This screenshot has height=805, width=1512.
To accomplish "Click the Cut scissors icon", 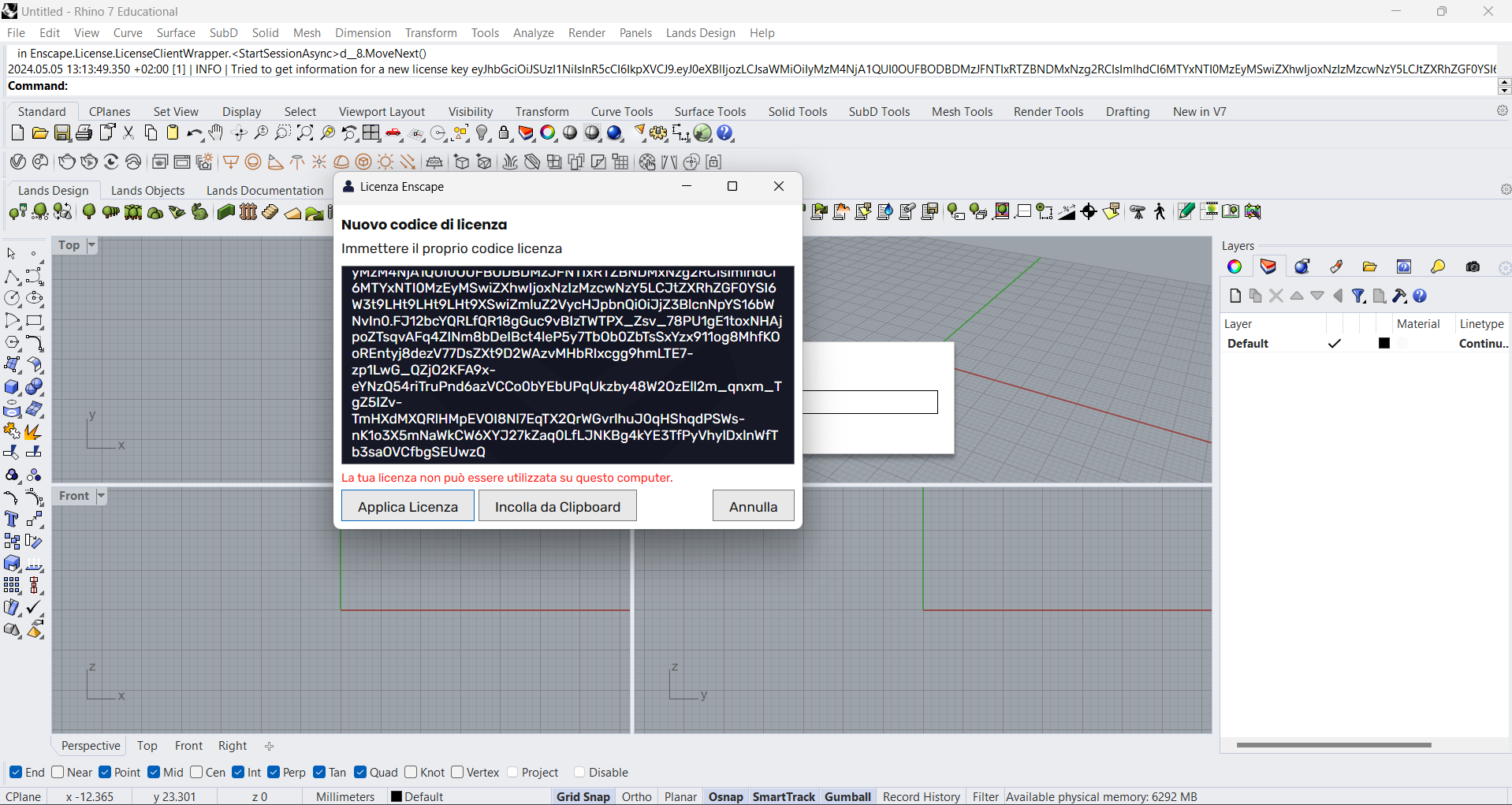I will click(x=128, y=133).
